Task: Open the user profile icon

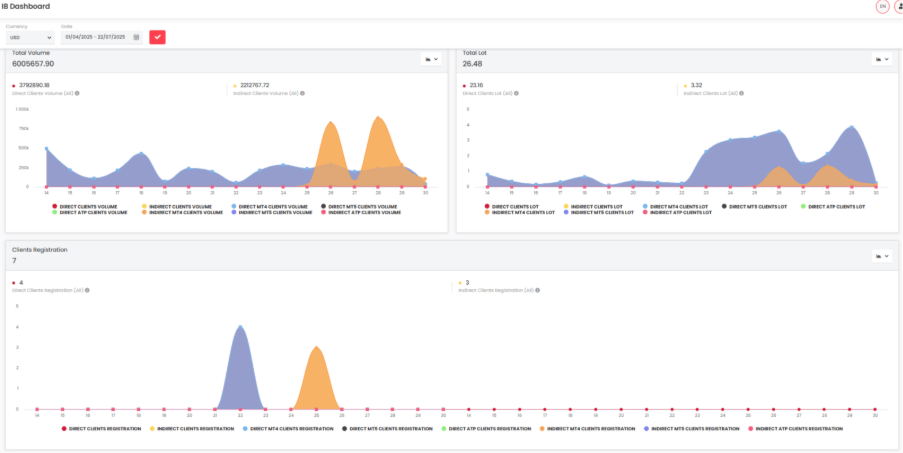Action: [898, 6]
